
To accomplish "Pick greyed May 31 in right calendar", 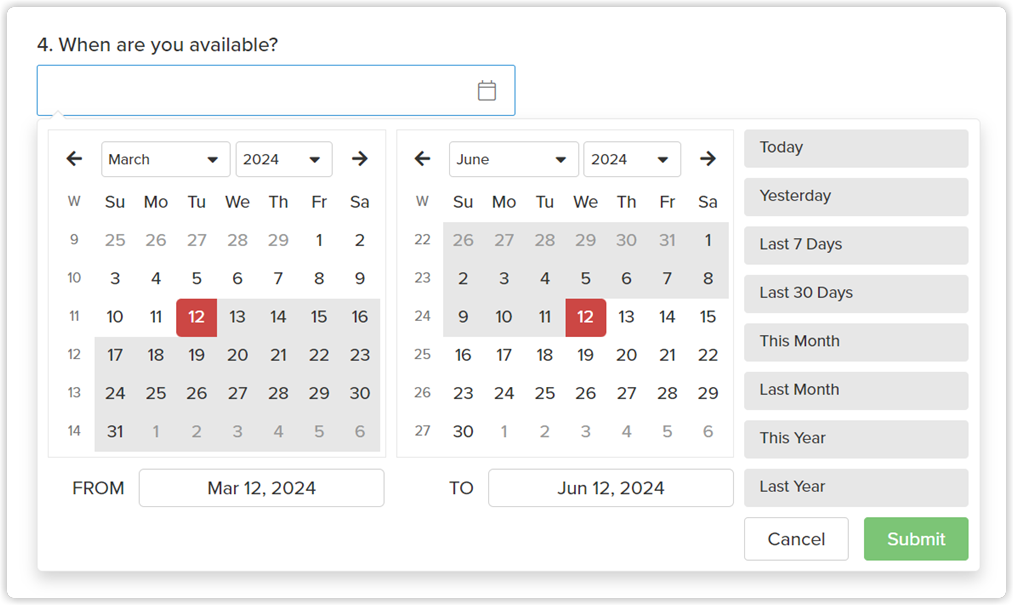I will pos(667,241).
